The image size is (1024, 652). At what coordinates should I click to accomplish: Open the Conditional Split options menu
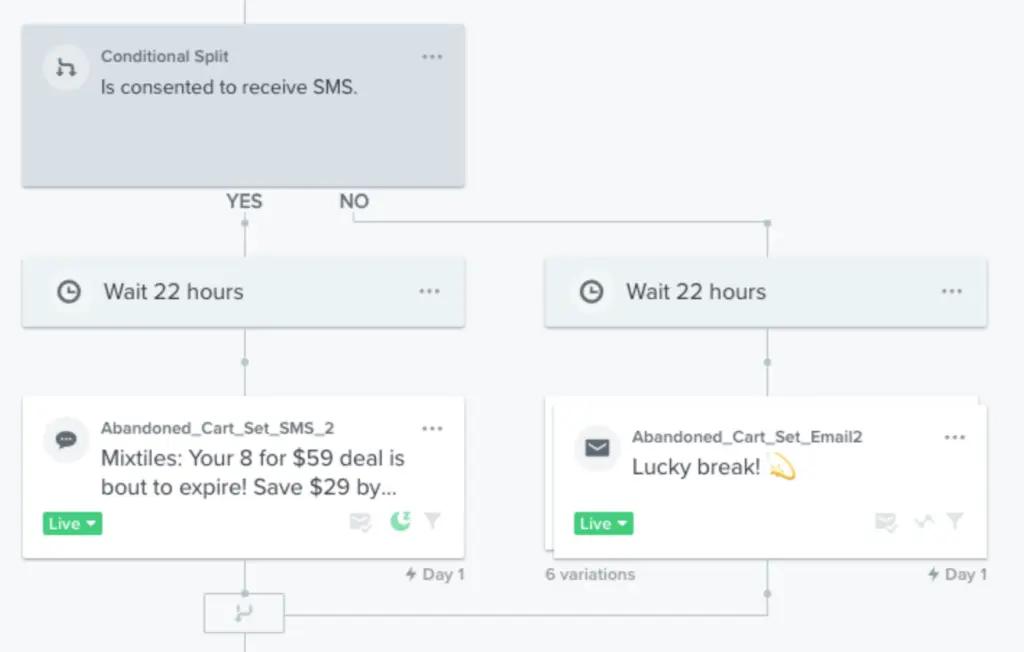pyautogui.click(x=432, y=57)
